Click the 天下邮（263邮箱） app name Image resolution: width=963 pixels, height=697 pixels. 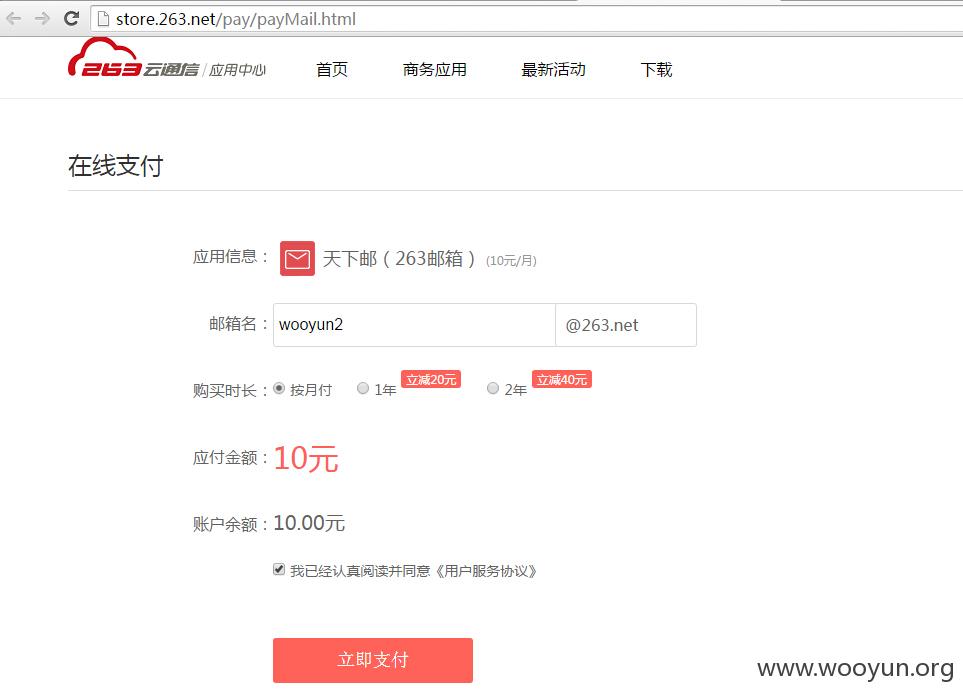tap(399, 259)
